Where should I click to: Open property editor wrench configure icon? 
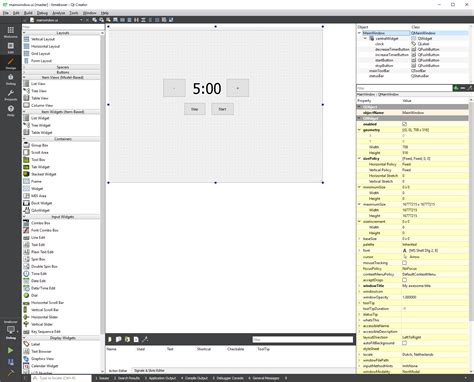point(470,88)
